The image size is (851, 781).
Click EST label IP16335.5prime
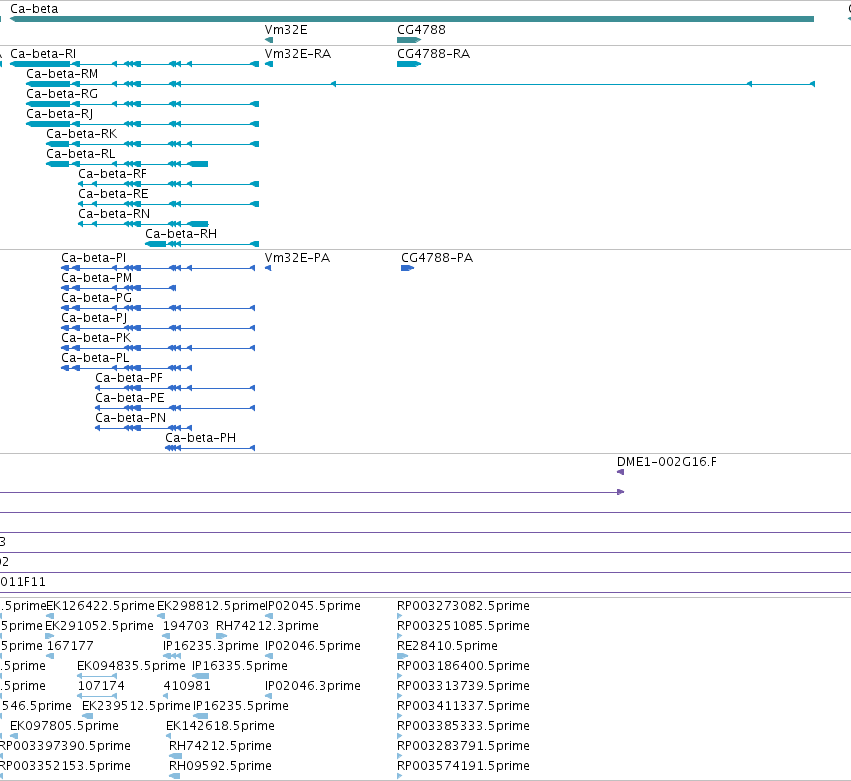point(240,666)
